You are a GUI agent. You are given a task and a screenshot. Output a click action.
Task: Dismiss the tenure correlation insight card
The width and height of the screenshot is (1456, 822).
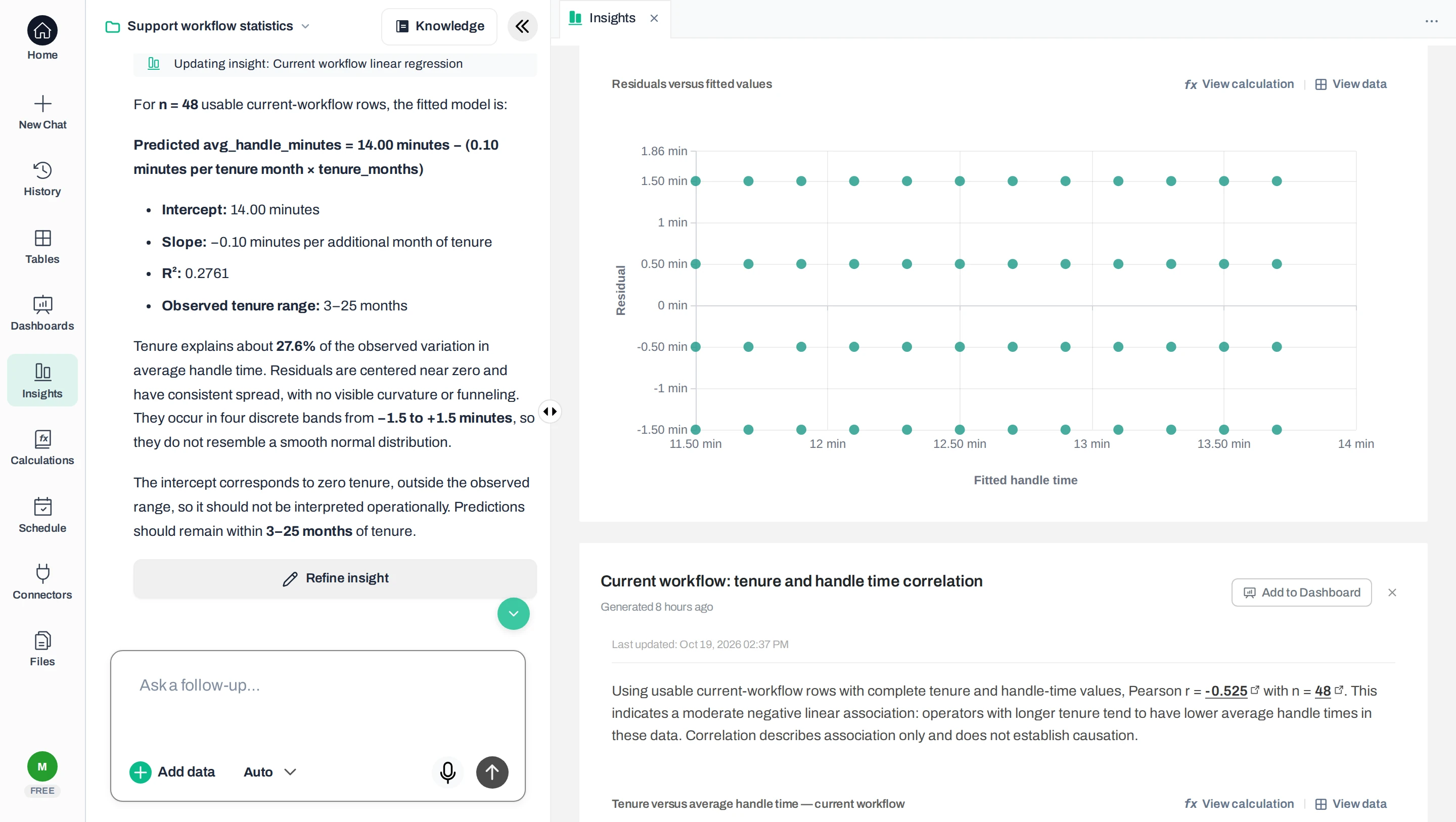pyautogui.click(x=1392, y=592)
